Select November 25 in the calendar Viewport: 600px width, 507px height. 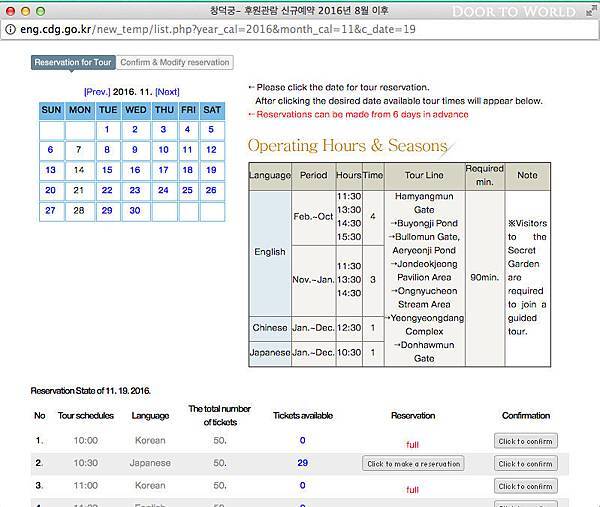point(188,190)
